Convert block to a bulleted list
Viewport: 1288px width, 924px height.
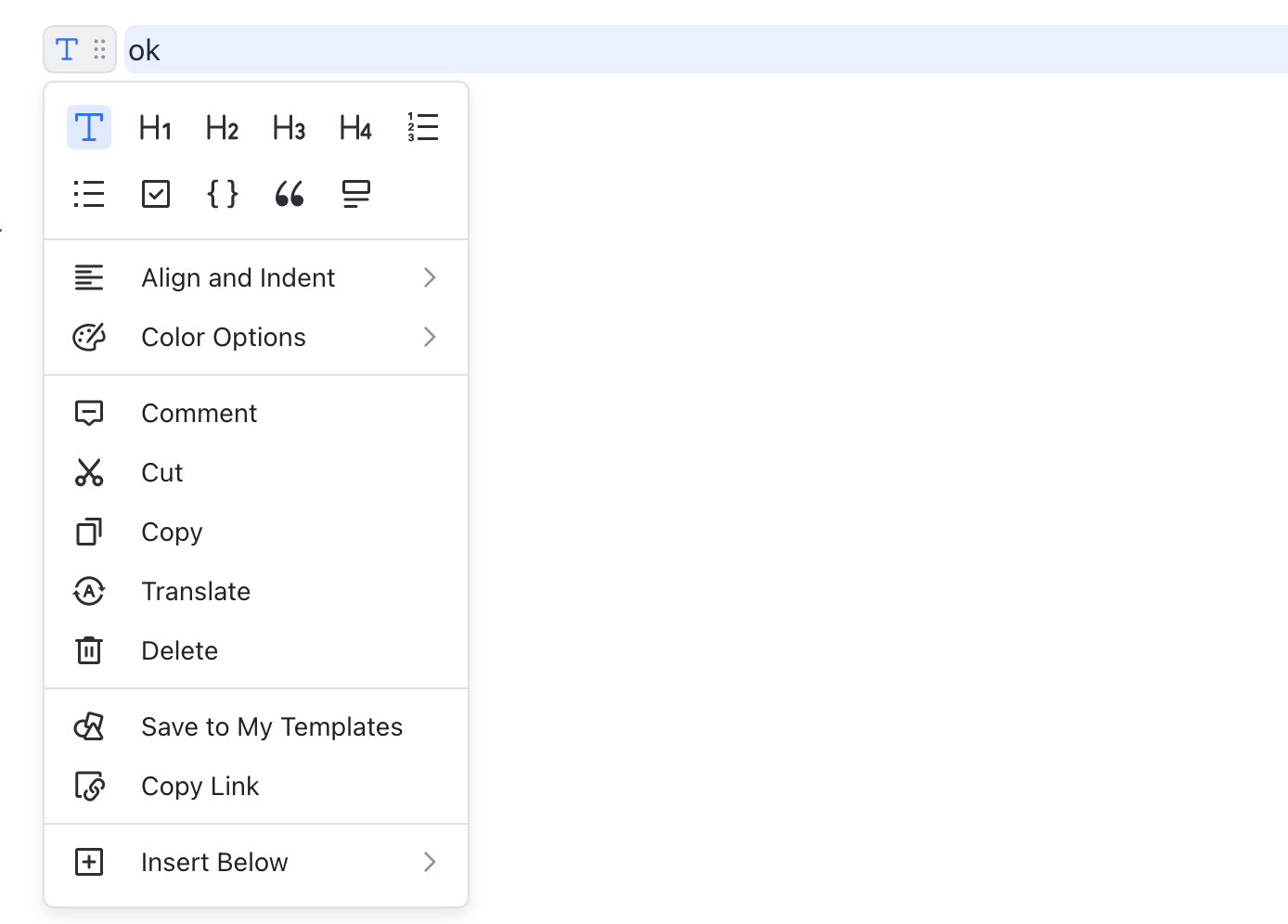pyautogui.click(x=88, y=194)
